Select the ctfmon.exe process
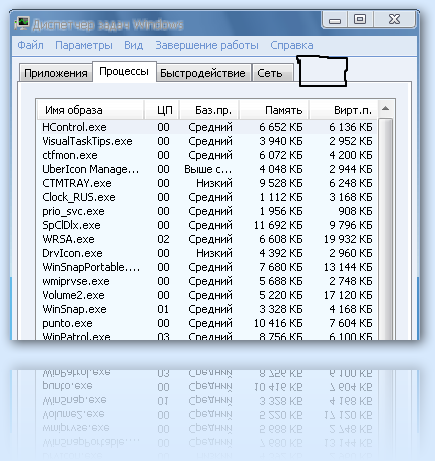The height and width of the screenshot is (461, 435). 208,155
